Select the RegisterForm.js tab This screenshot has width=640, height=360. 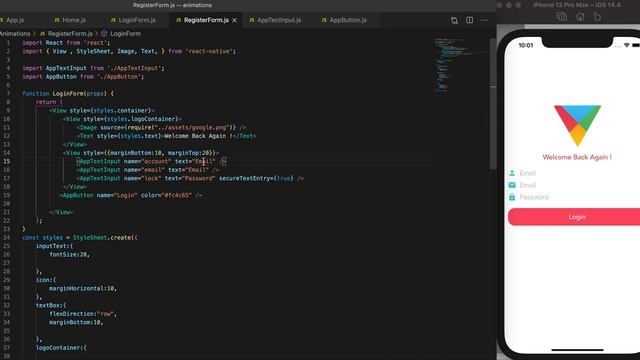pyautogui.click(x=206, y=20)
